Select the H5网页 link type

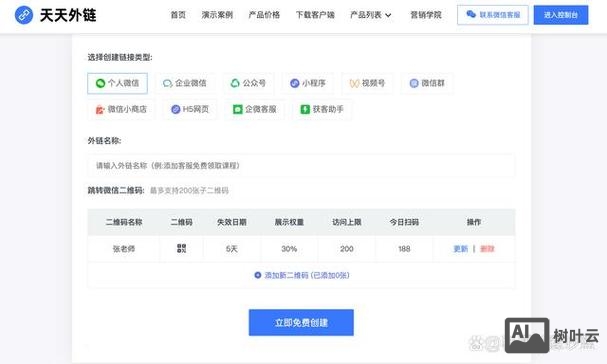tap(190, 110)
